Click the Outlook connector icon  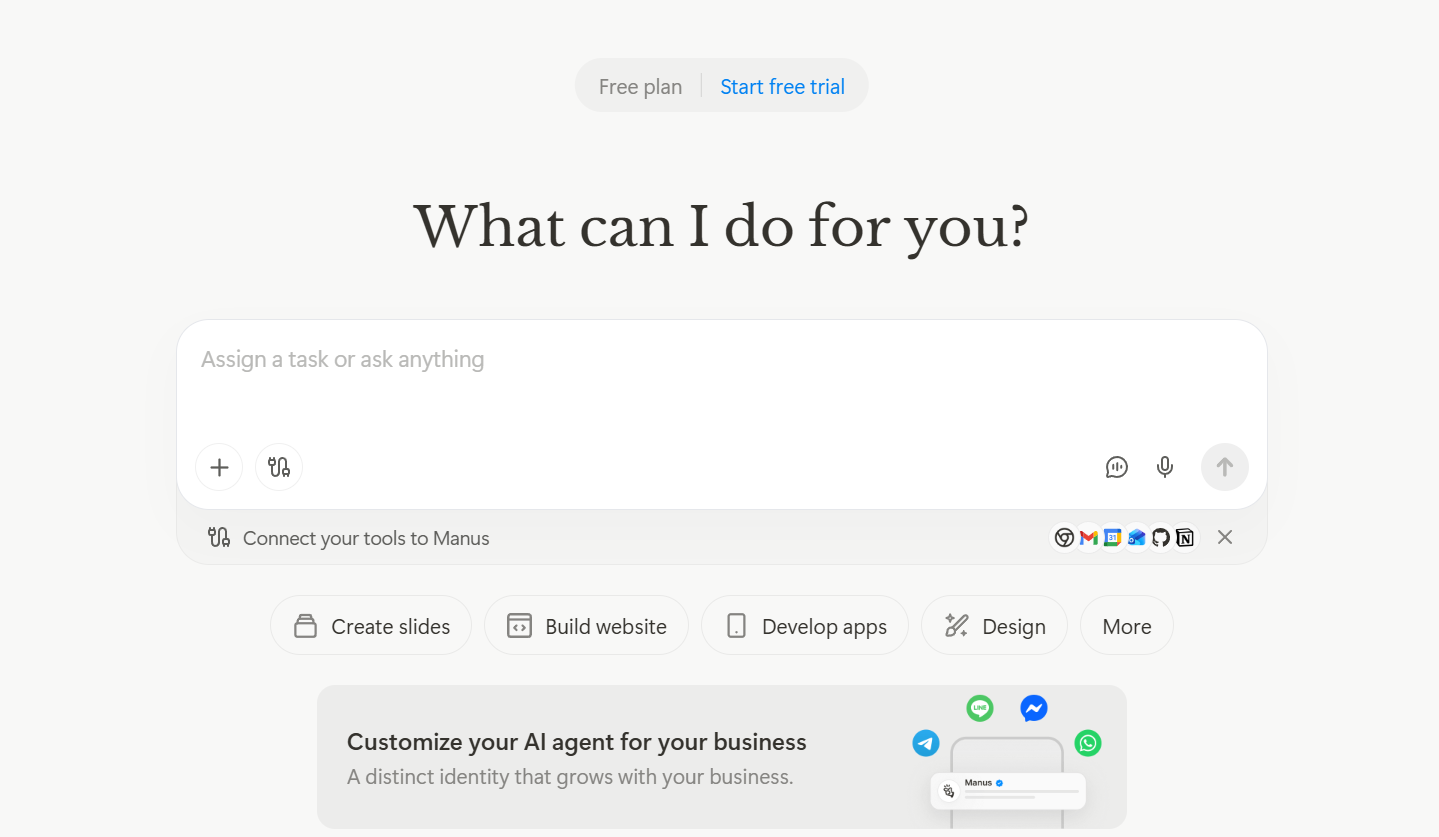[1136, 538]
